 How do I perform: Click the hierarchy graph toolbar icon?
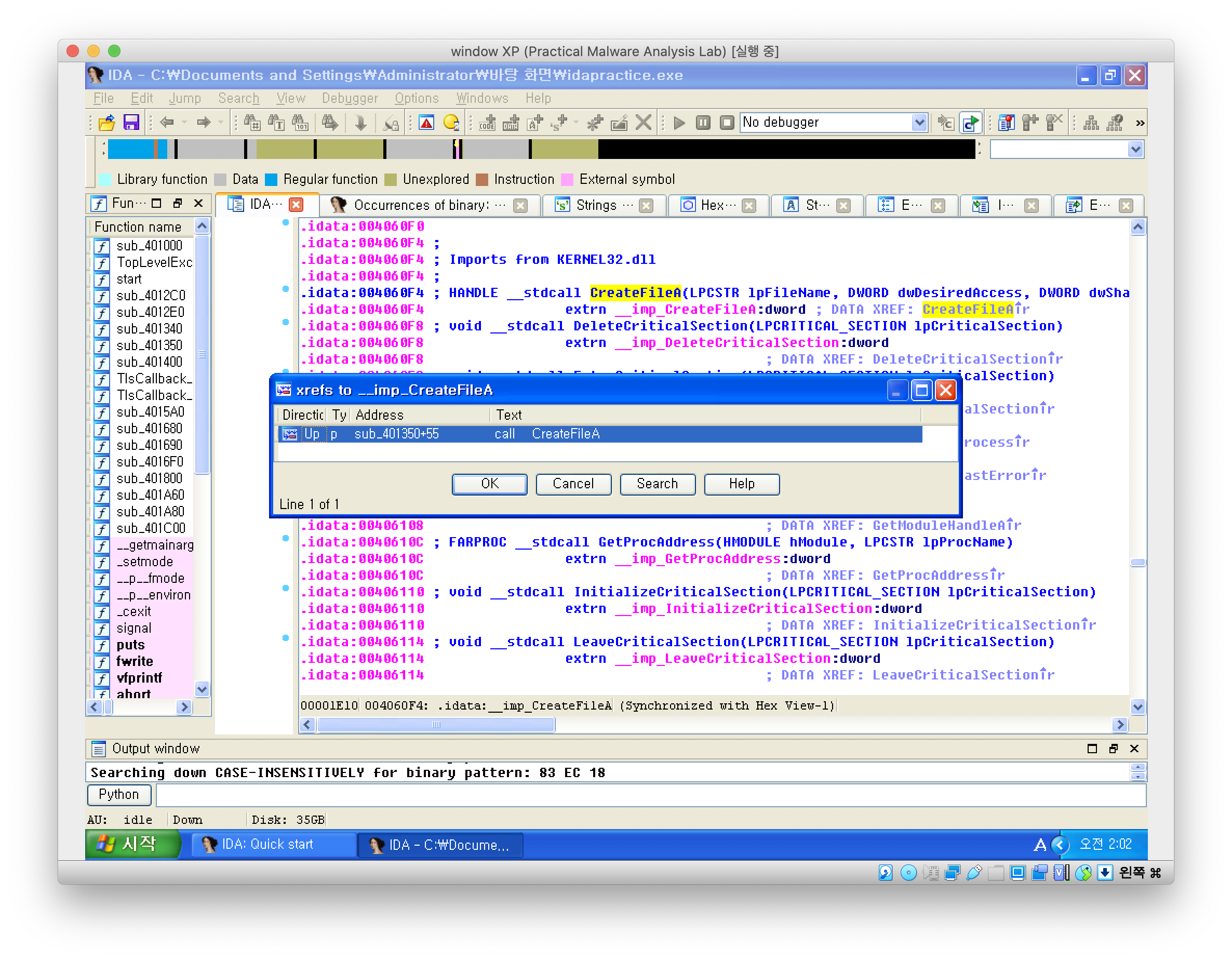click(1091, 123)
